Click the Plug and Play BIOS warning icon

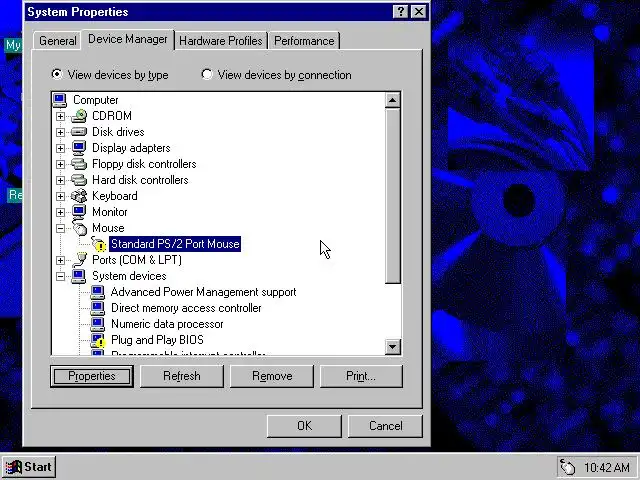pyautogui.click(x=98, y=340)
